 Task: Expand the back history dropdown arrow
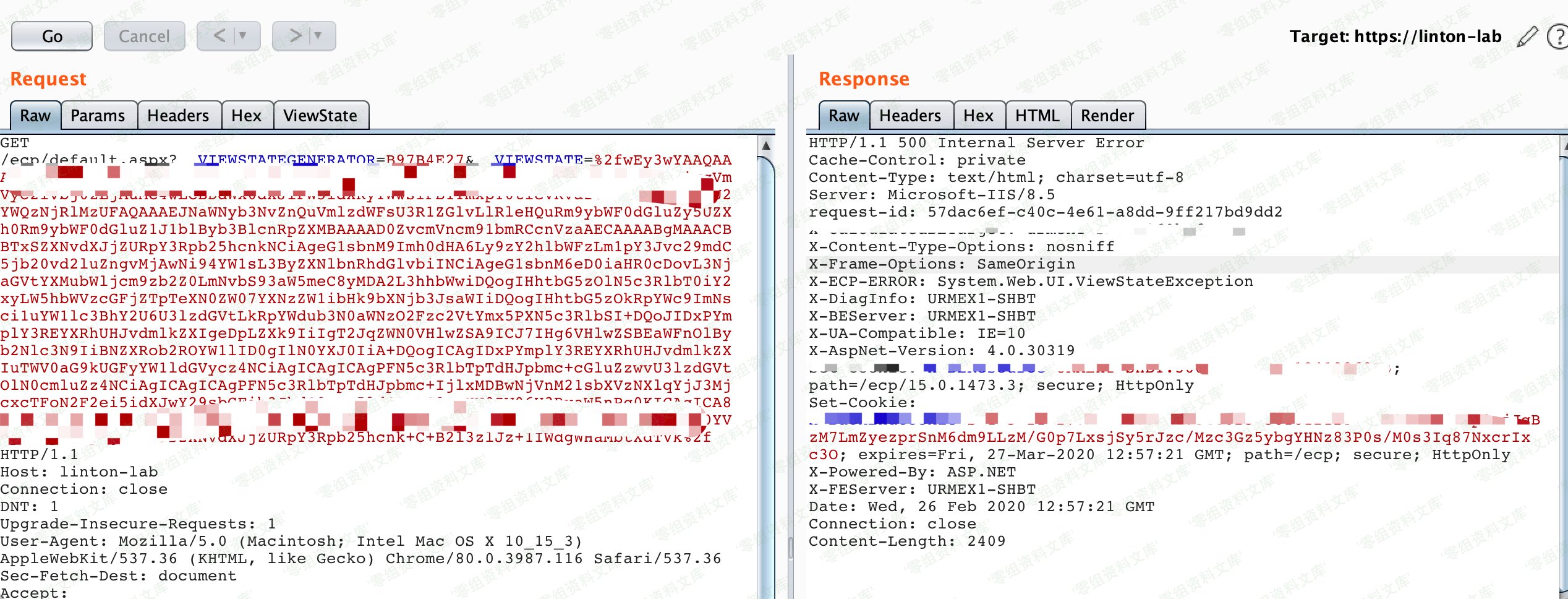pos(243,36)
